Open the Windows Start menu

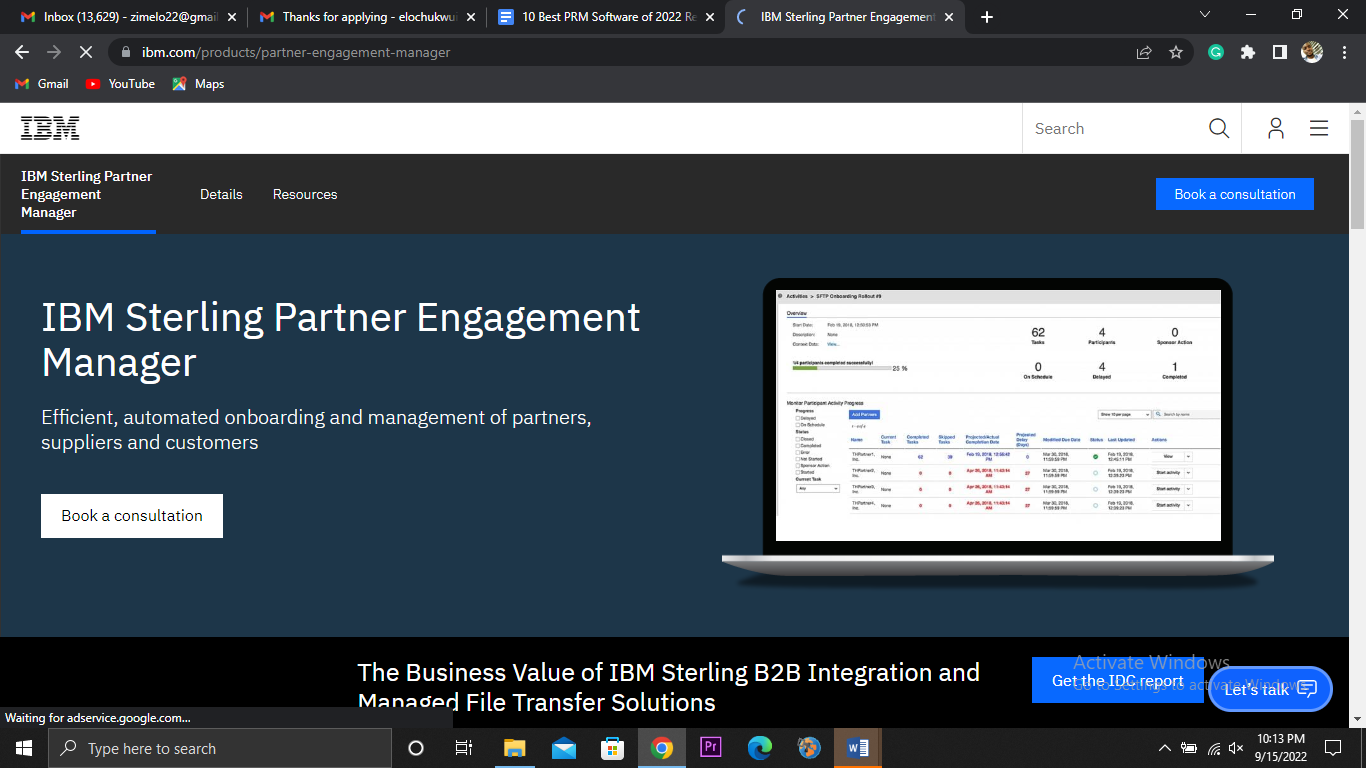click(23, 748)
